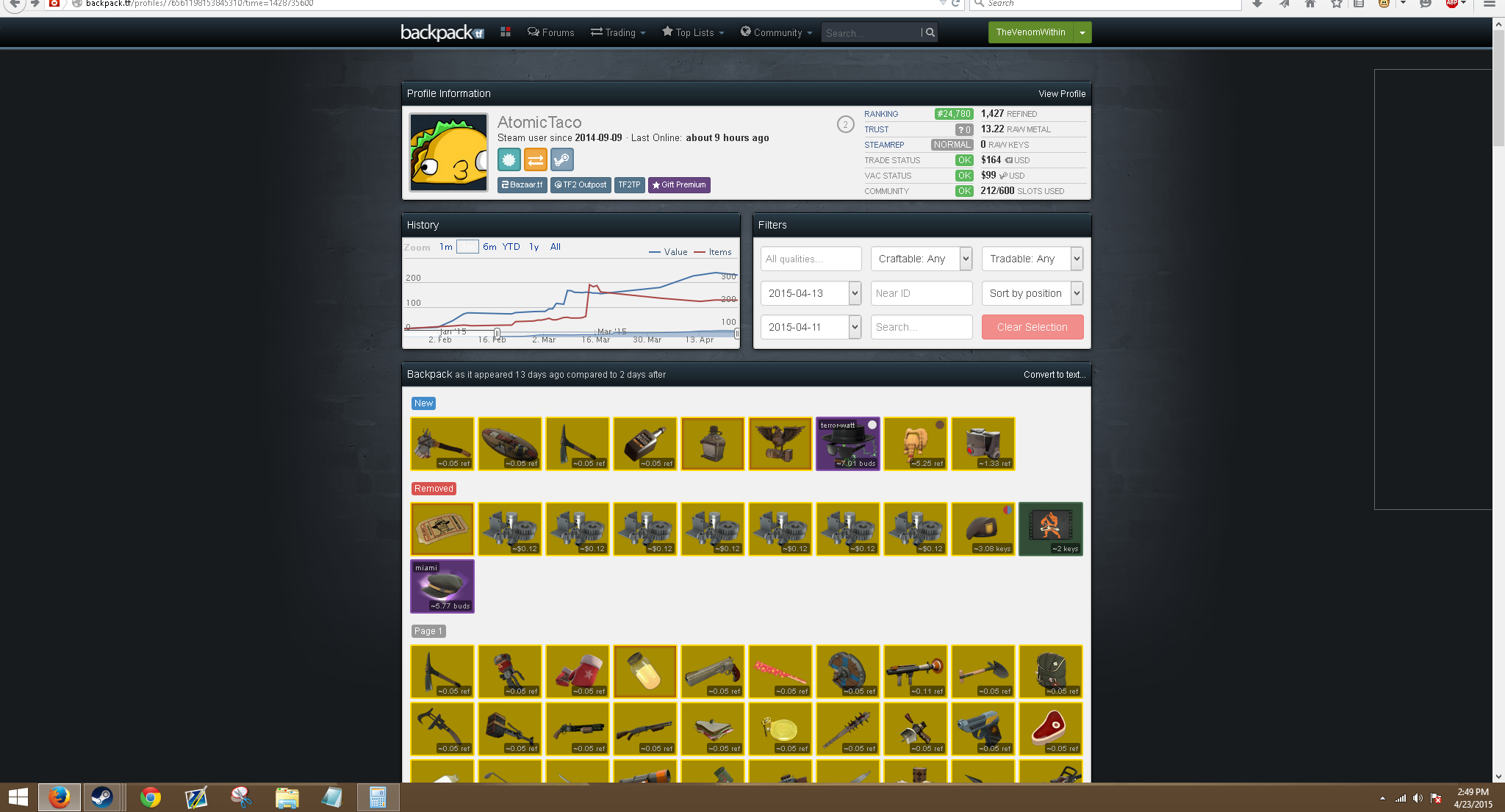Click the orange trade offer icon
This screenshot has width=1505, height=812.
pos(535,159)
